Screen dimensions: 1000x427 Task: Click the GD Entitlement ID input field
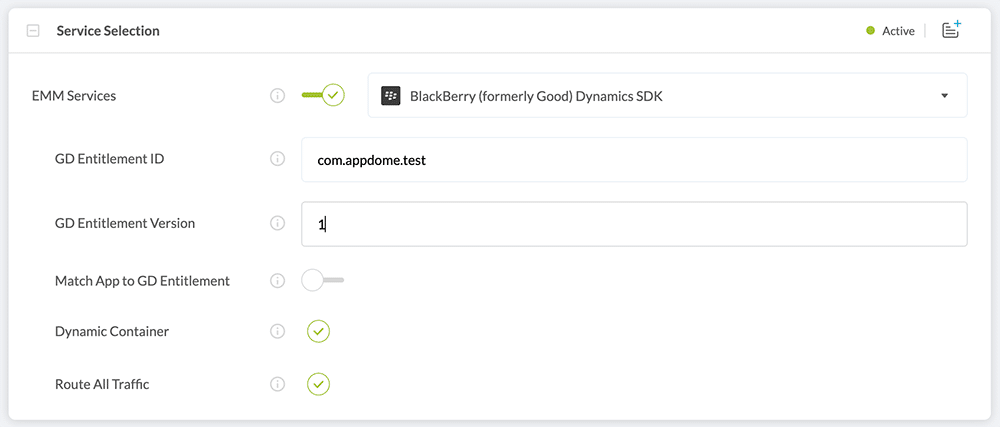(634, 160)
